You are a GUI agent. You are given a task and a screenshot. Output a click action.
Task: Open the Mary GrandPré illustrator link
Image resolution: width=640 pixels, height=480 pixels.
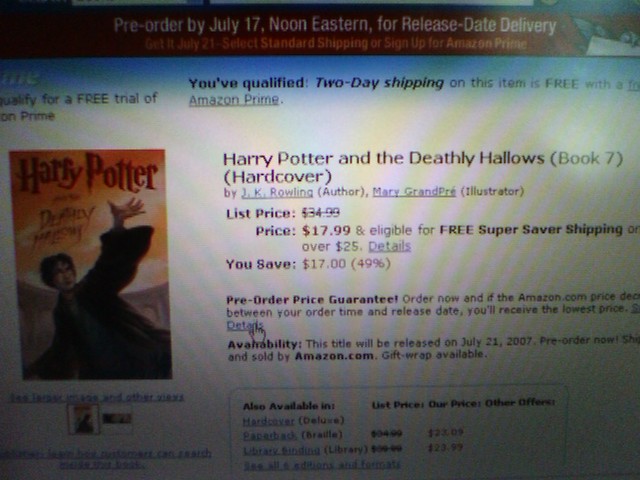coord(414,191)
